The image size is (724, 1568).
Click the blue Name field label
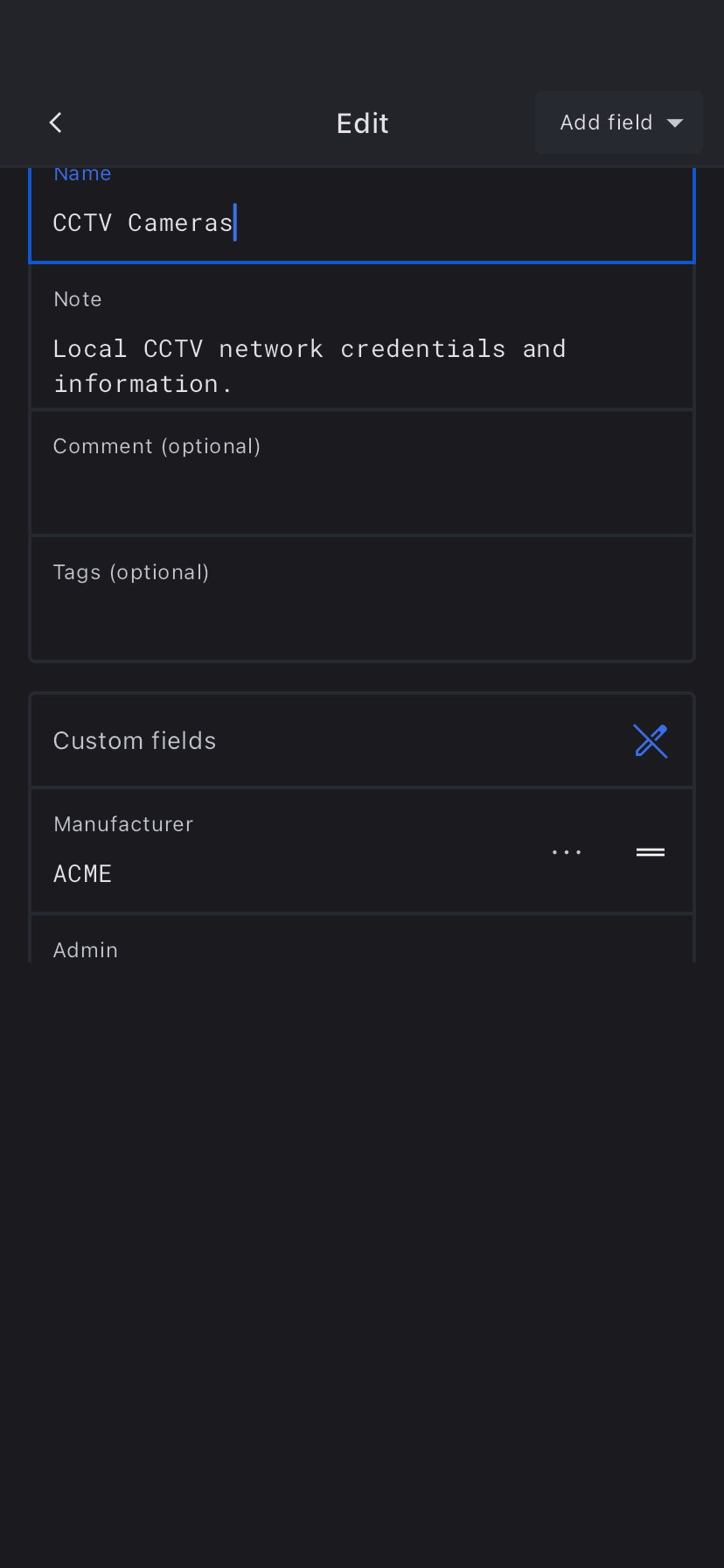pos(82,174)
